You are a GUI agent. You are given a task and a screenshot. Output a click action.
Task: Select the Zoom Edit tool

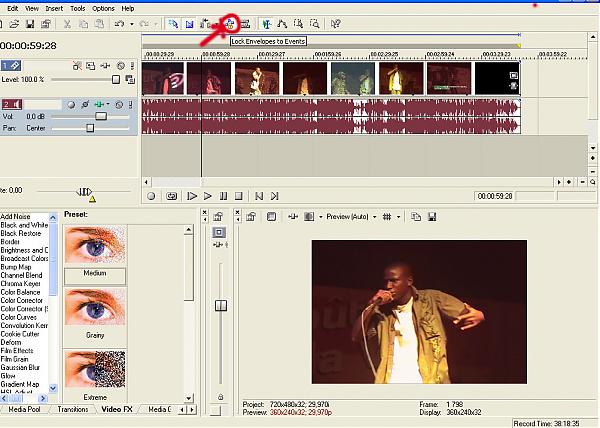(314, 24)
